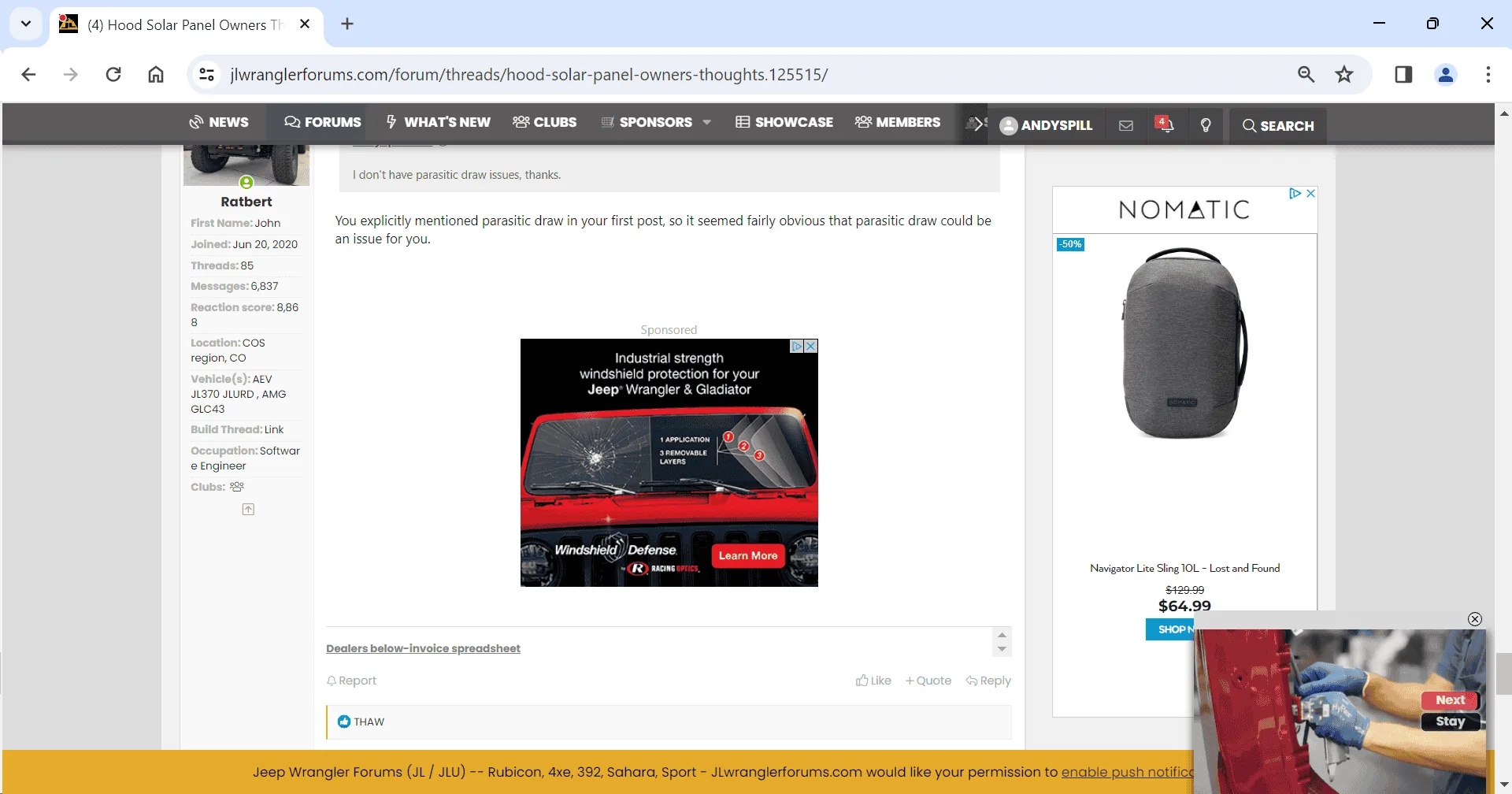Open the MEMBERS page
The image size is (1512, 794).
[898, 122]
